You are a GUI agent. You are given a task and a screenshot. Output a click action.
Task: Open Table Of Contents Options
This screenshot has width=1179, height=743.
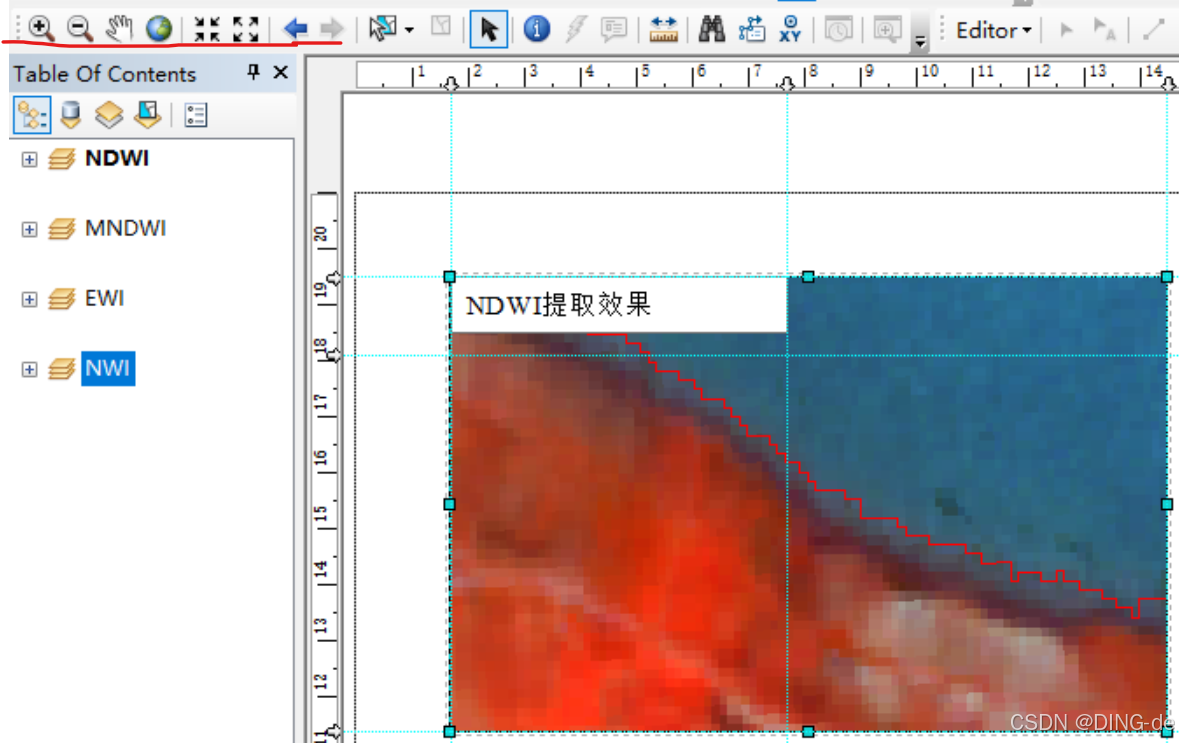coord(195,115)
